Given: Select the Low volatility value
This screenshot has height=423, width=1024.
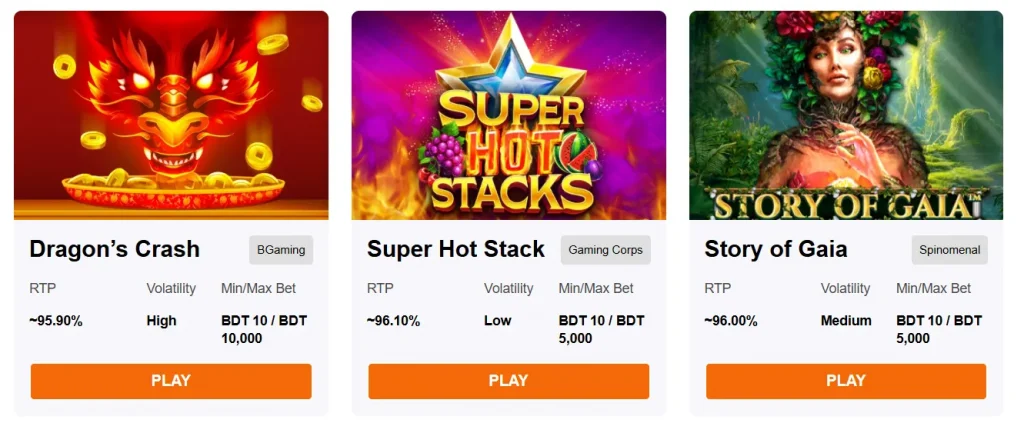Looking at the screenshot, I should click(x=498, y=321).
